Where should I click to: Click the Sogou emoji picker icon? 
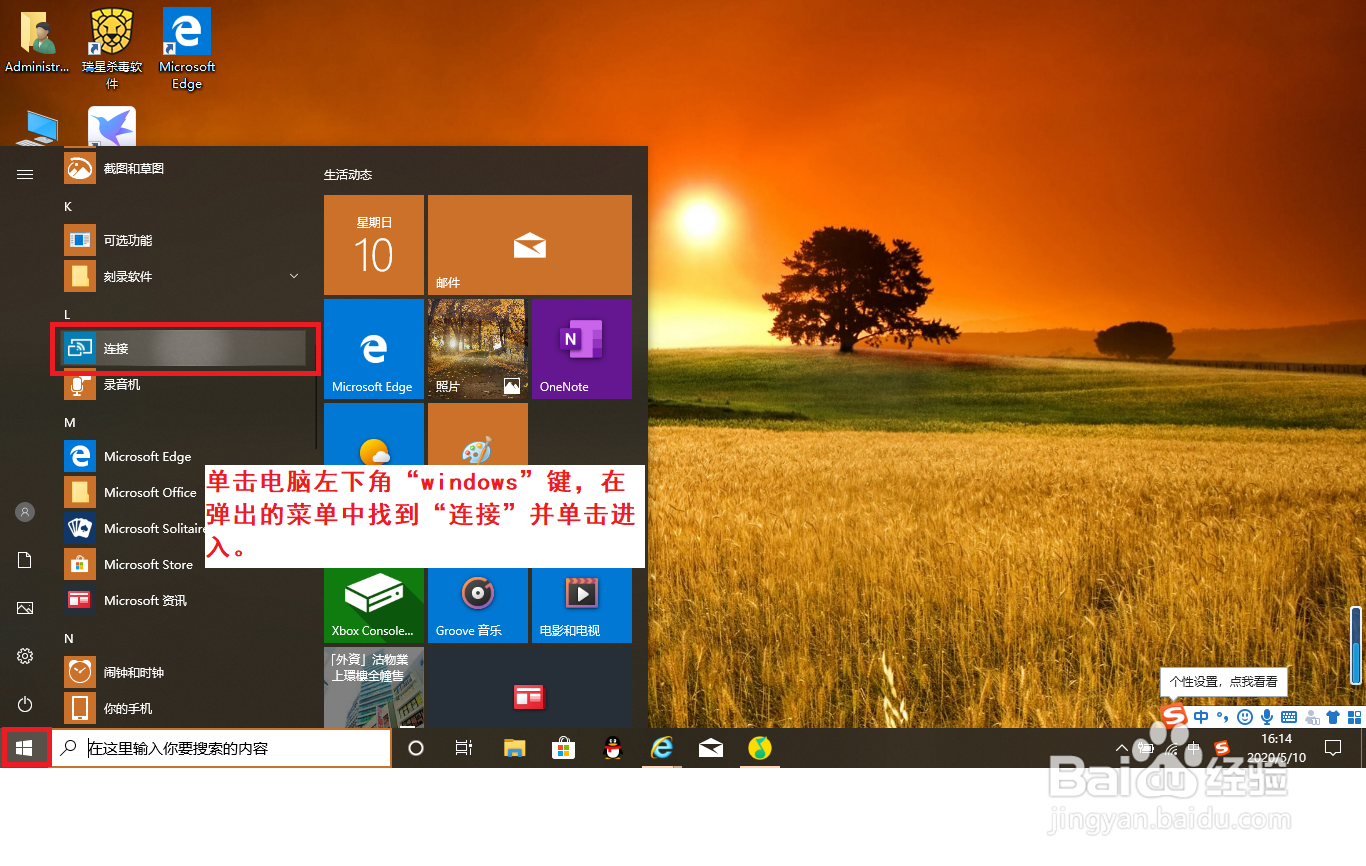click(x=1244, y=717)
